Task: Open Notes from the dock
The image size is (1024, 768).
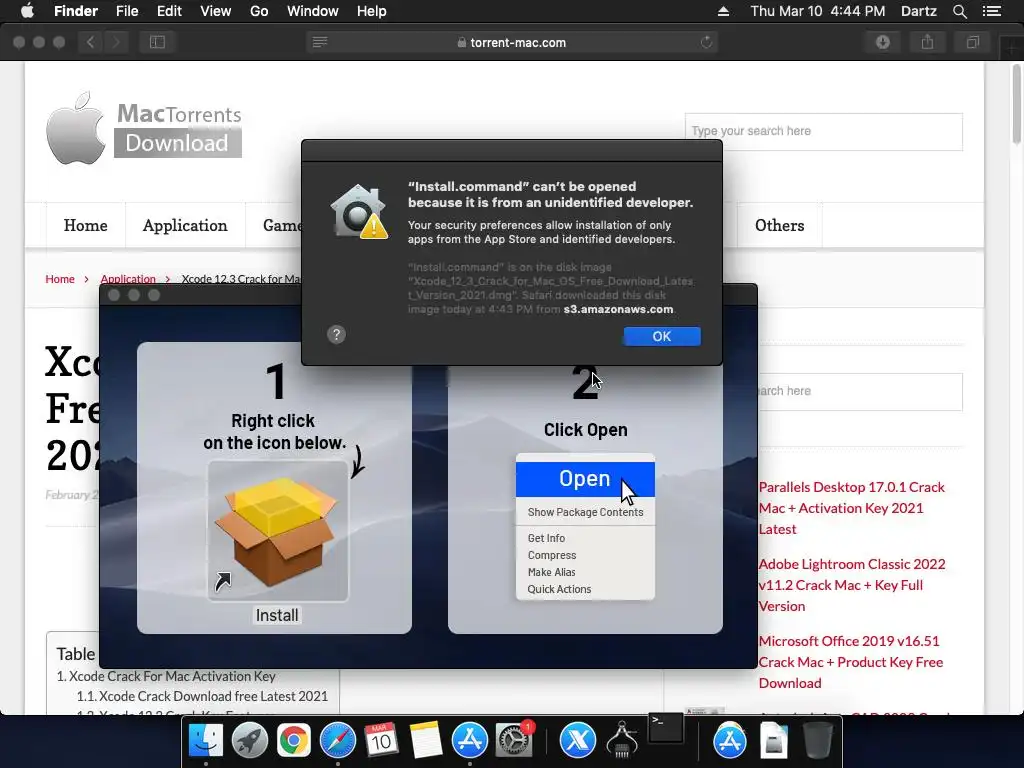Action: coord(426,741)
